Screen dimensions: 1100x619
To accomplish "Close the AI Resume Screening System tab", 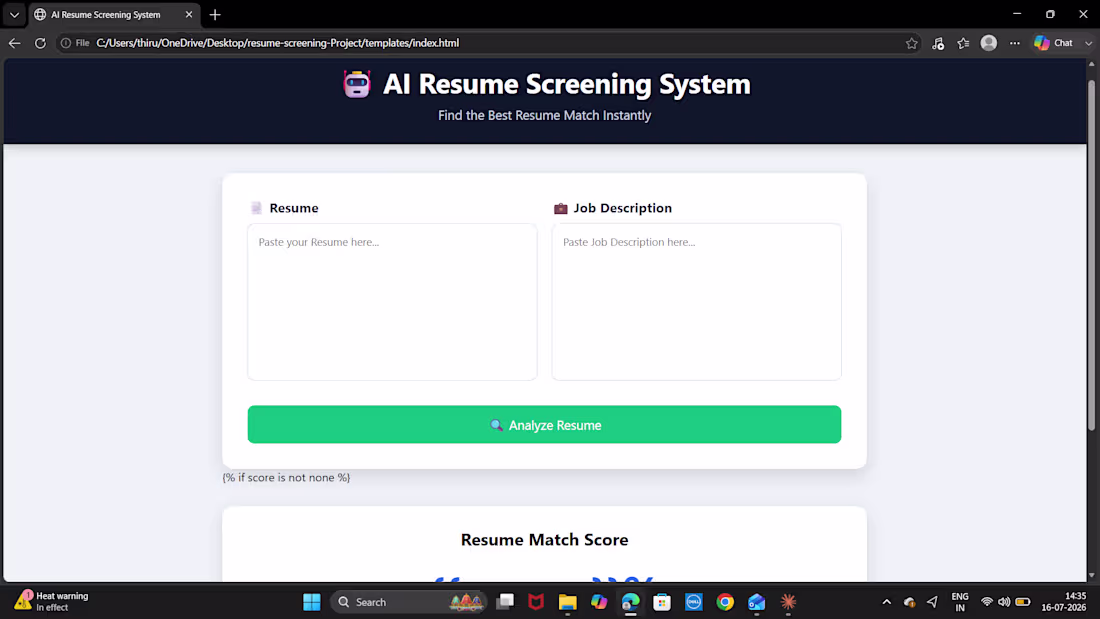I will point(189,14).
